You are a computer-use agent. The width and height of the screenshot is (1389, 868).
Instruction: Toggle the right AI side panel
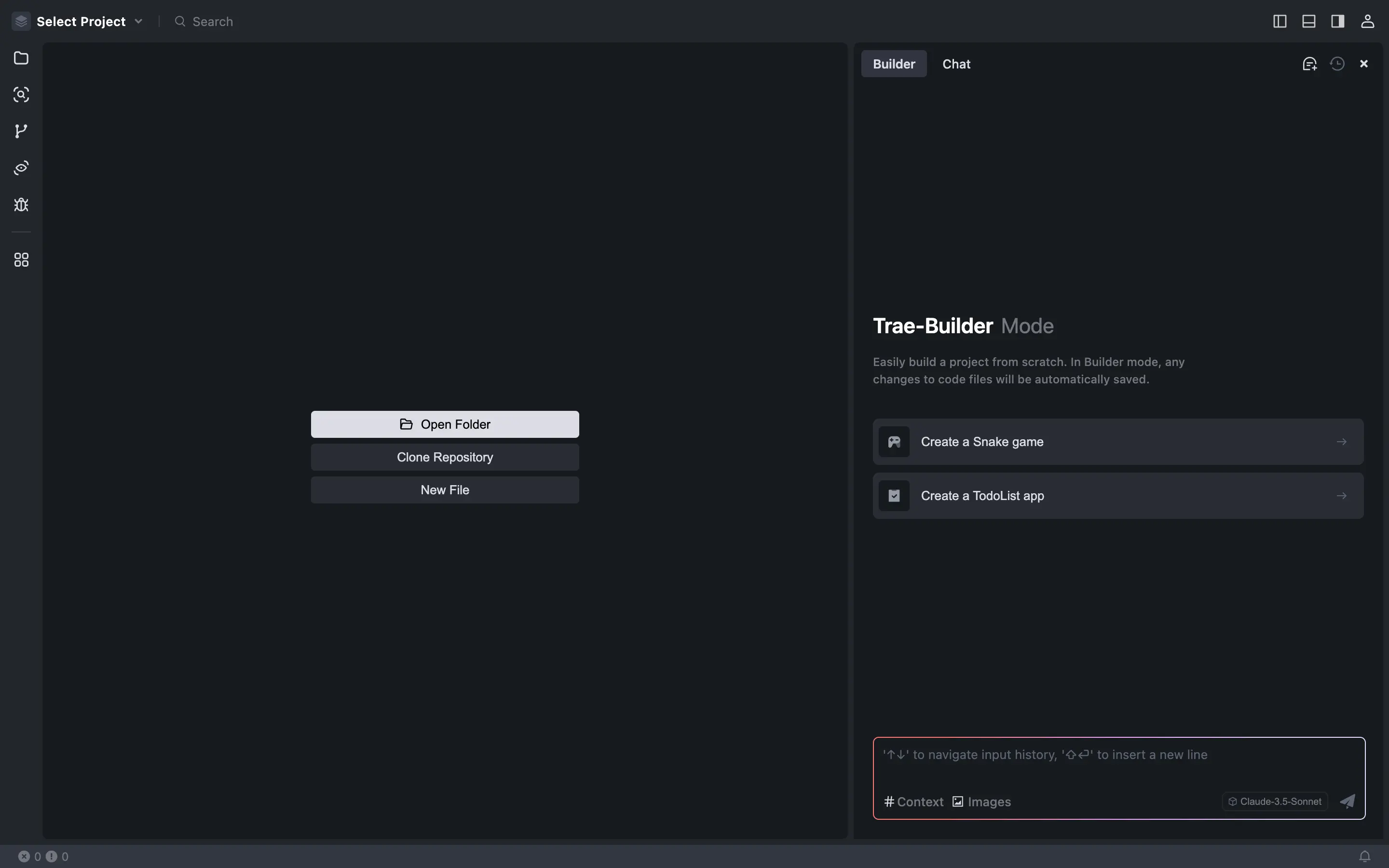(1338, 21)
